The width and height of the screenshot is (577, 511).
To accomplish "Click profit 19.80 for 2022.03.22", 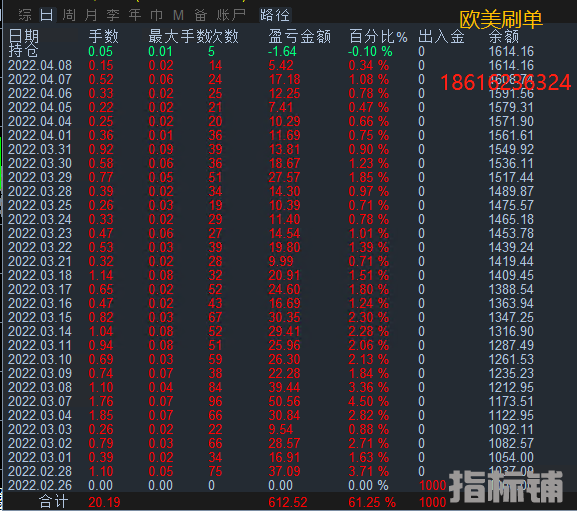I will tap(284, 247).
